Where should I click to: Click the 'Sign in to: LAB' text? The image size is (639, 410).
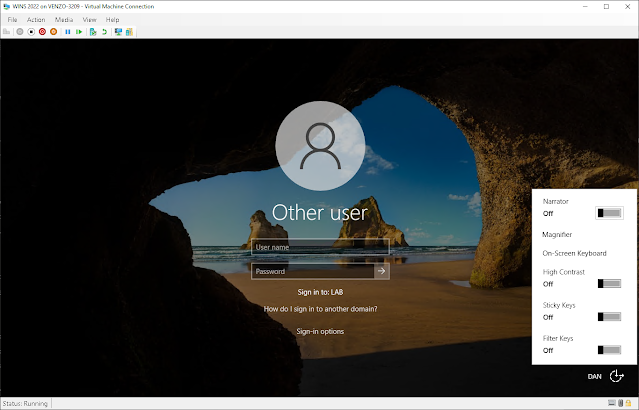(320, 292)
